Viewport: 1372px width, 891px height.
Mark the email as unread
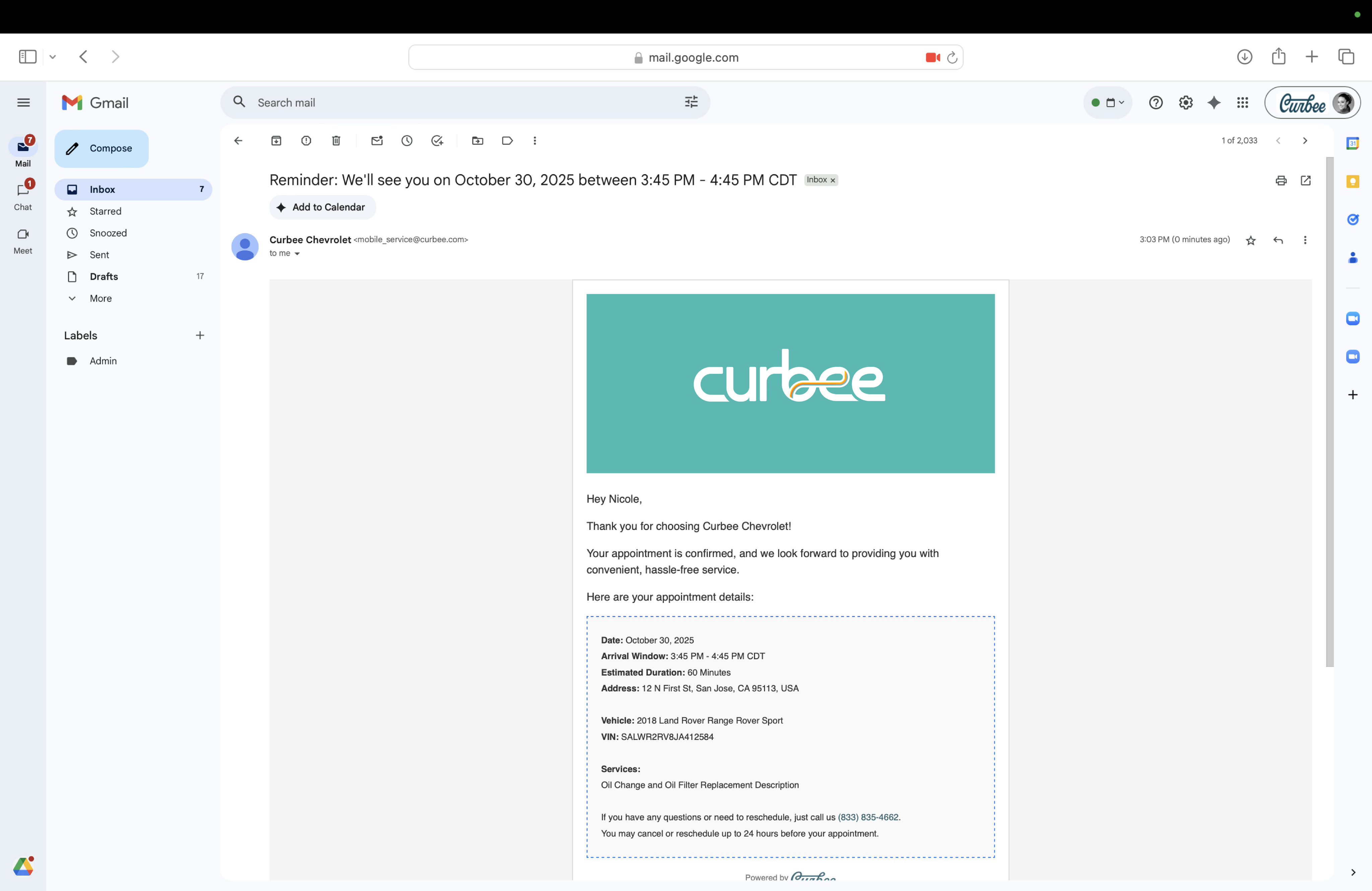tap(377, 141)
